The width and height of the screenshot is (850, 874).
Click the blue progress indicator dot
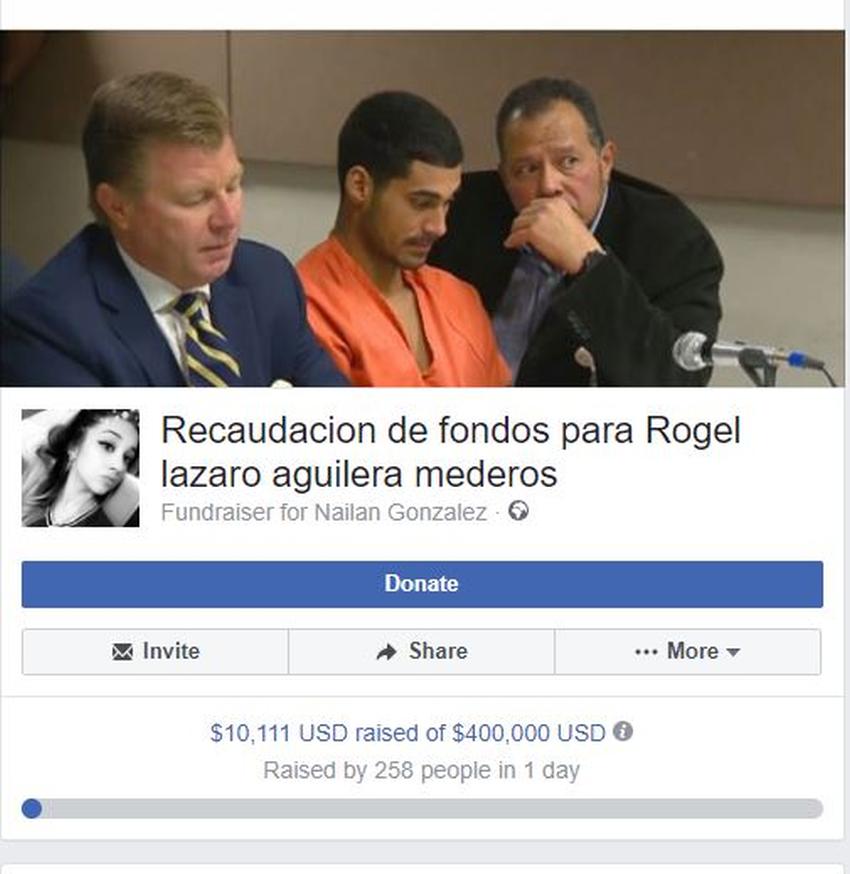(x=32, y=808)
